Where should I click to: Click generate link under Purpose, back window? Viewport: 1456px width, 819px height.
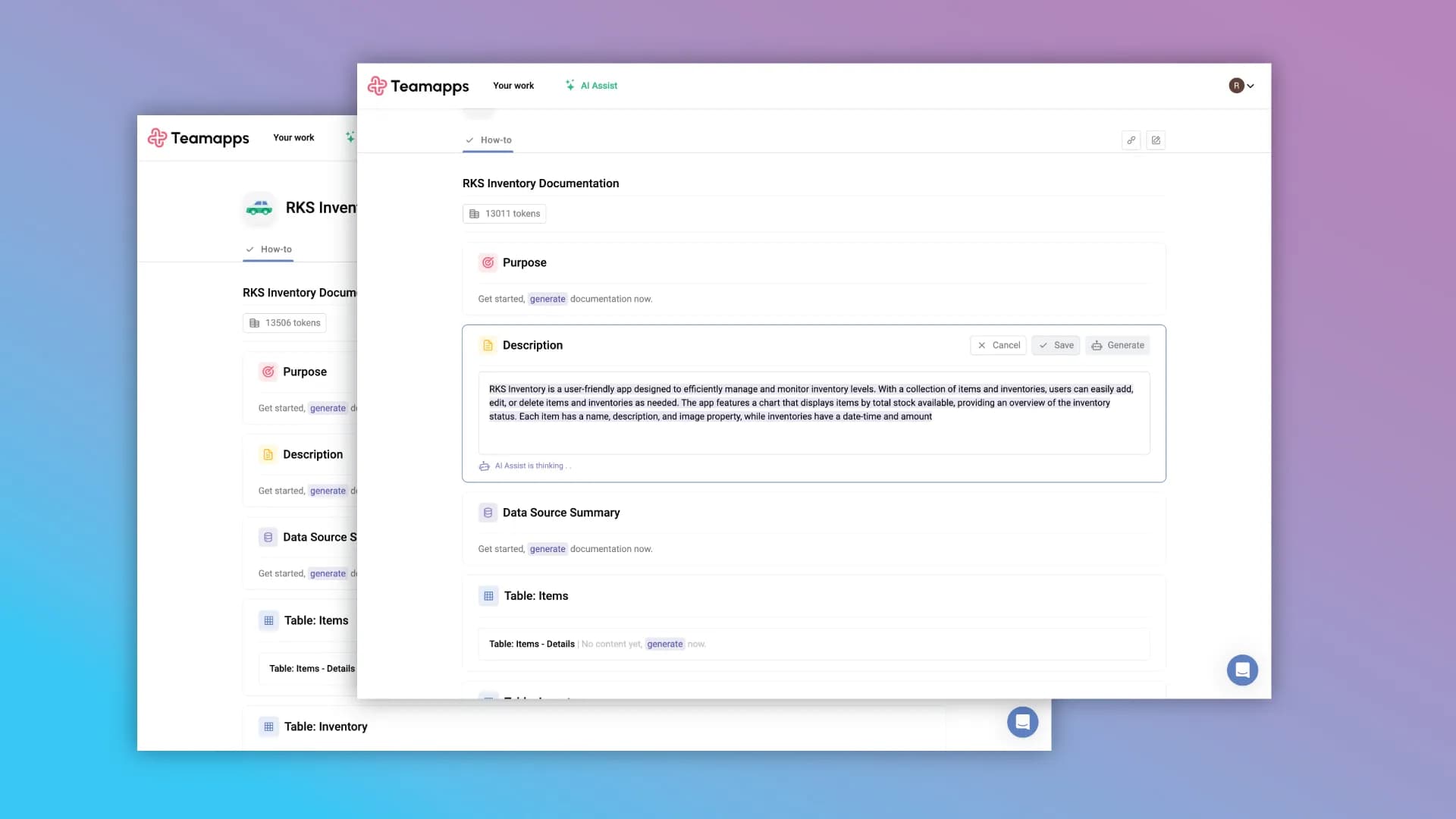(x=328, y=408)
